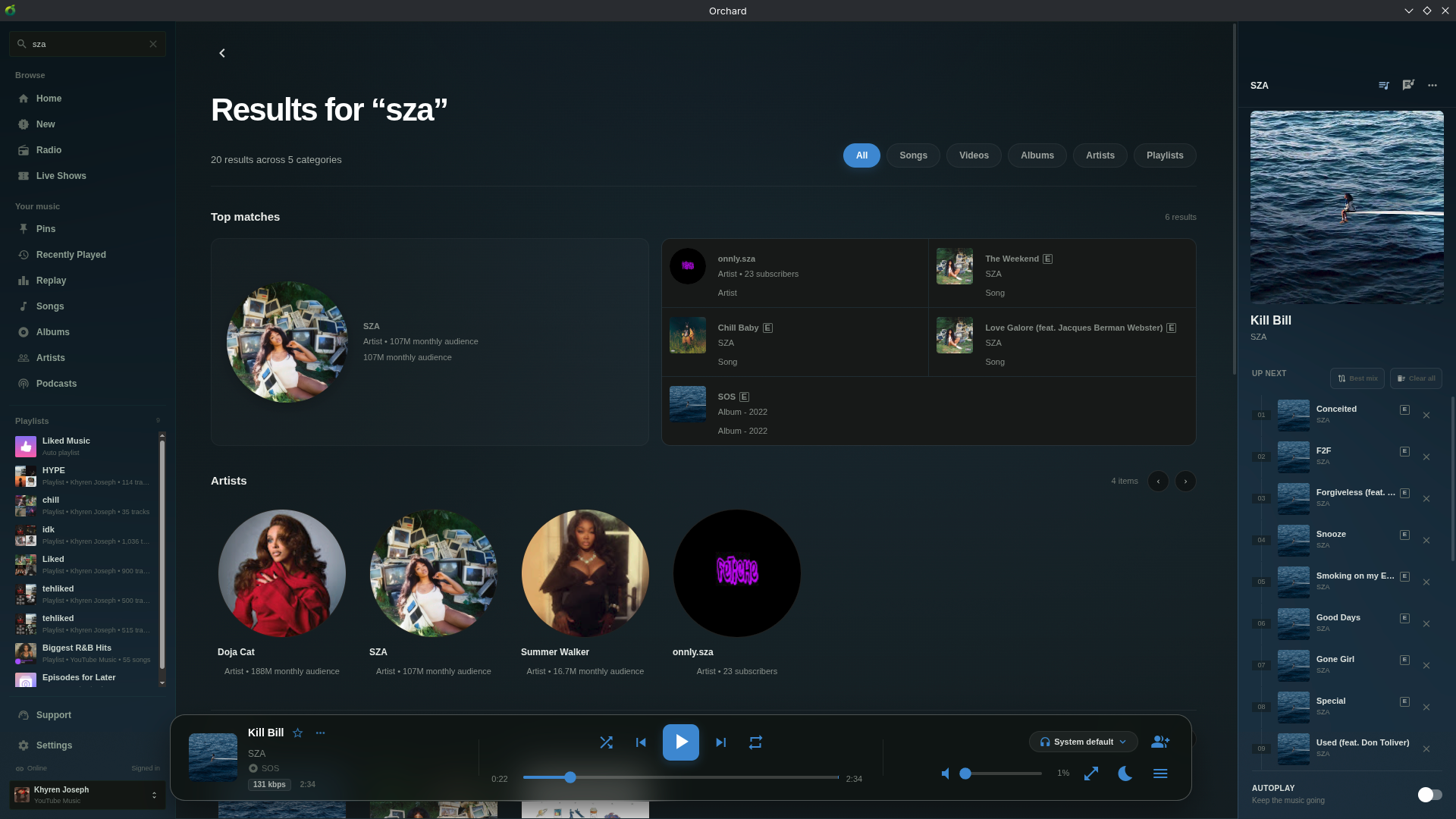This screenshot has width=1456, height=819.
Task: Remove F2F from the queue
Action: 1426,457
